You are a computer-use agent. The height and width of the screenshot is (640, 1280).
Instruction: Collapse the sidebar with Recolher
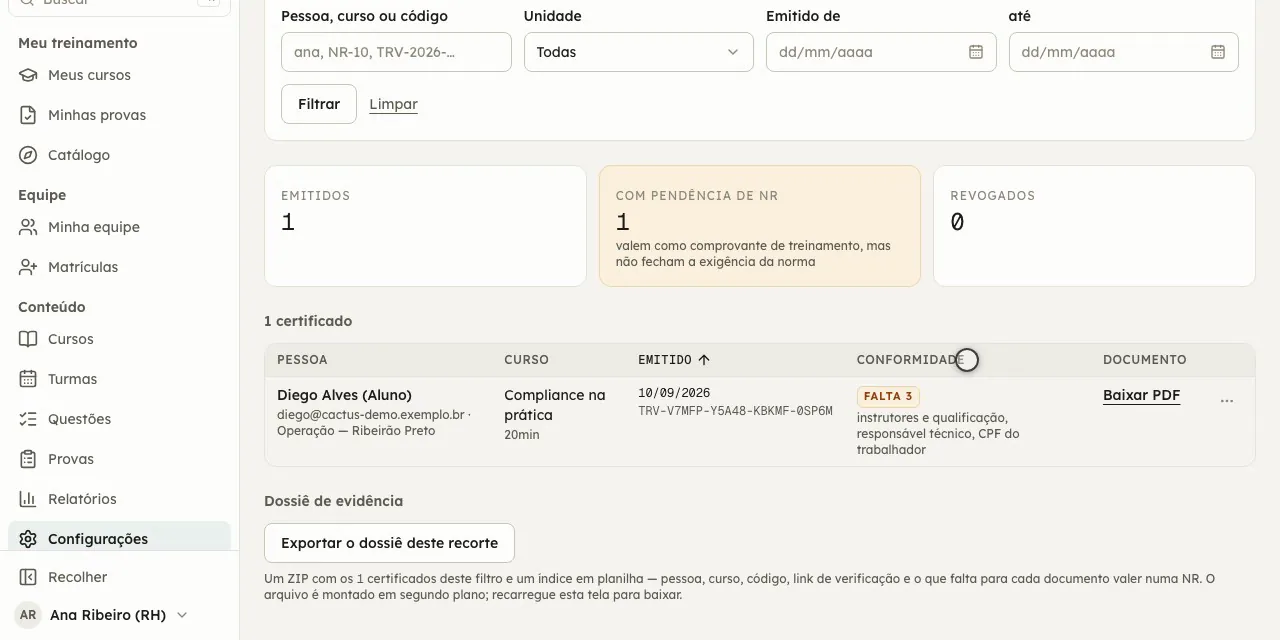click(119, 577)
